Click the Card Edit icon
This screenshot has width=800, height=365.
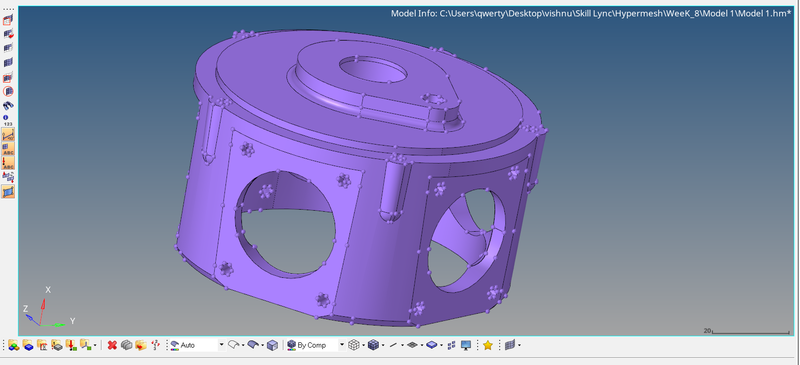127,346
